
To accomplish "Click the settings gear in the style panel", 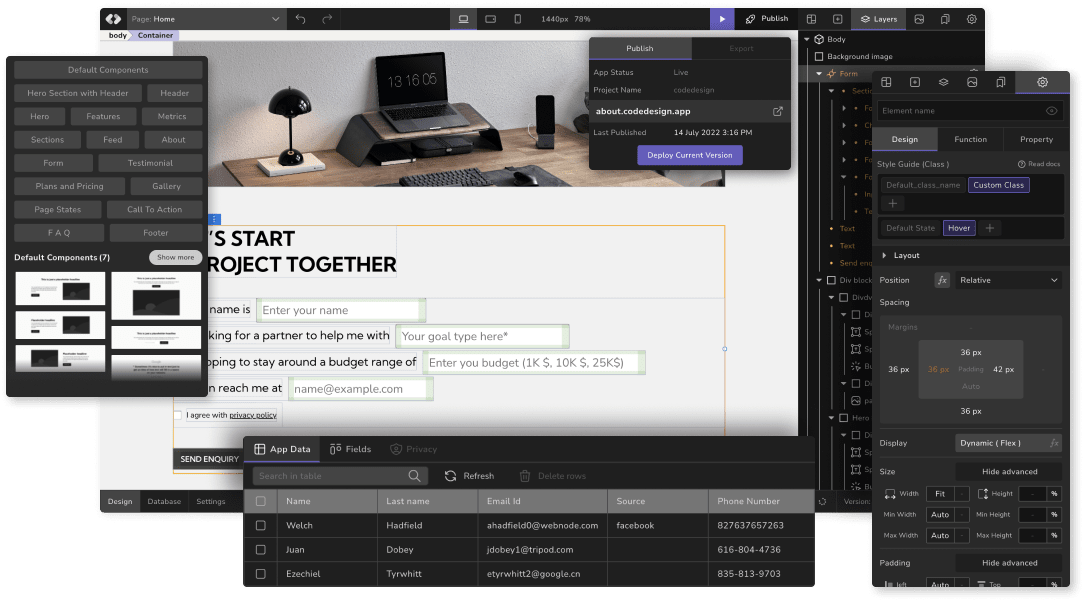I will click(x=1042, y=82).
